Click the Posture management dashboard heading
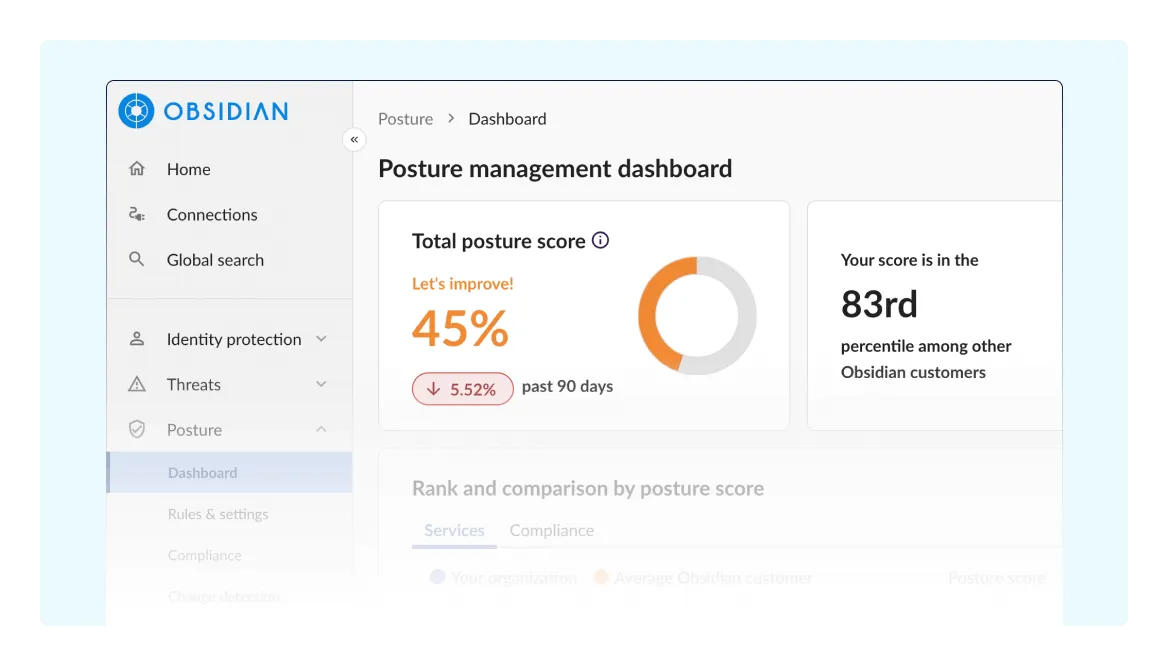 [555, 168]
